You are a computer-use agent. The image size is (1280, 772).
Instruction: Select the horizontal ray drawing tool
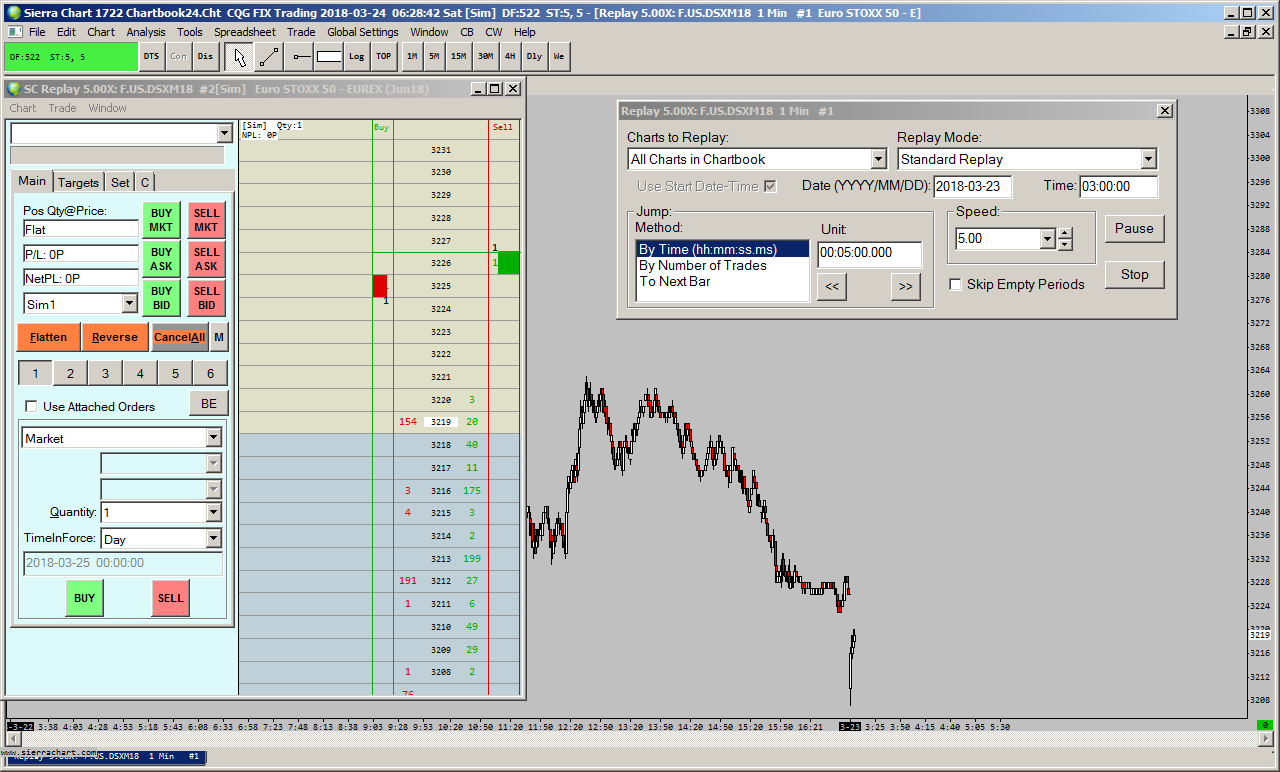click(x=301, y=57)
